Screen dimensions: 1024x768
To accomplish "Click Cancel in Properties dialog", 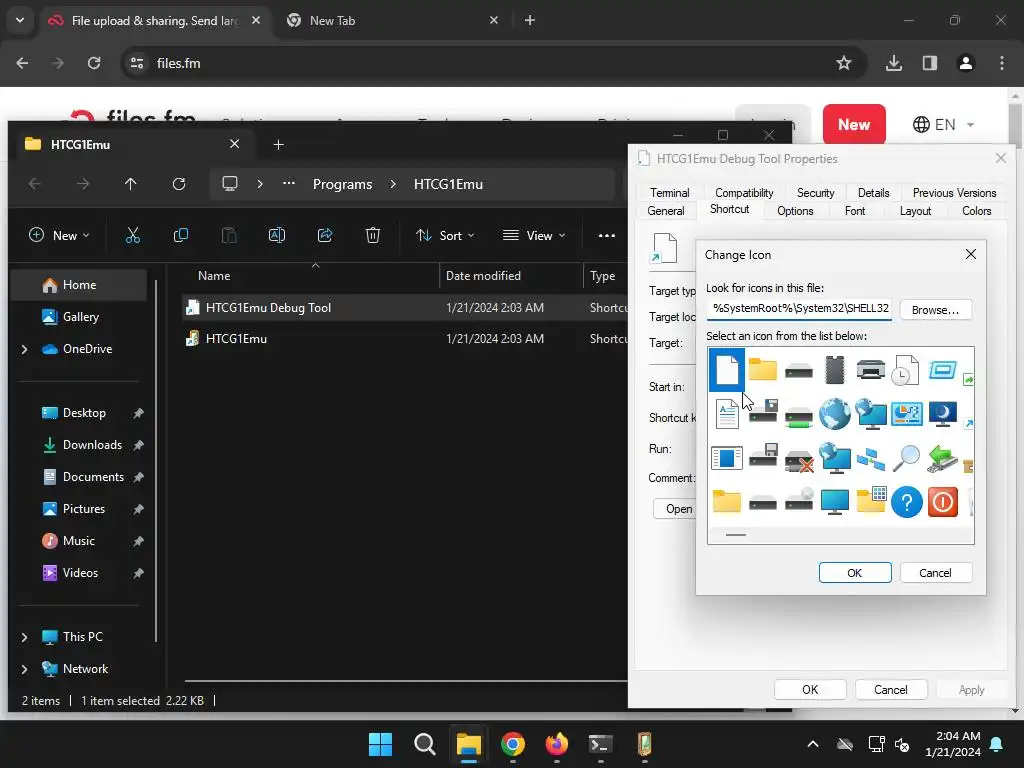I will coord(891,690).
